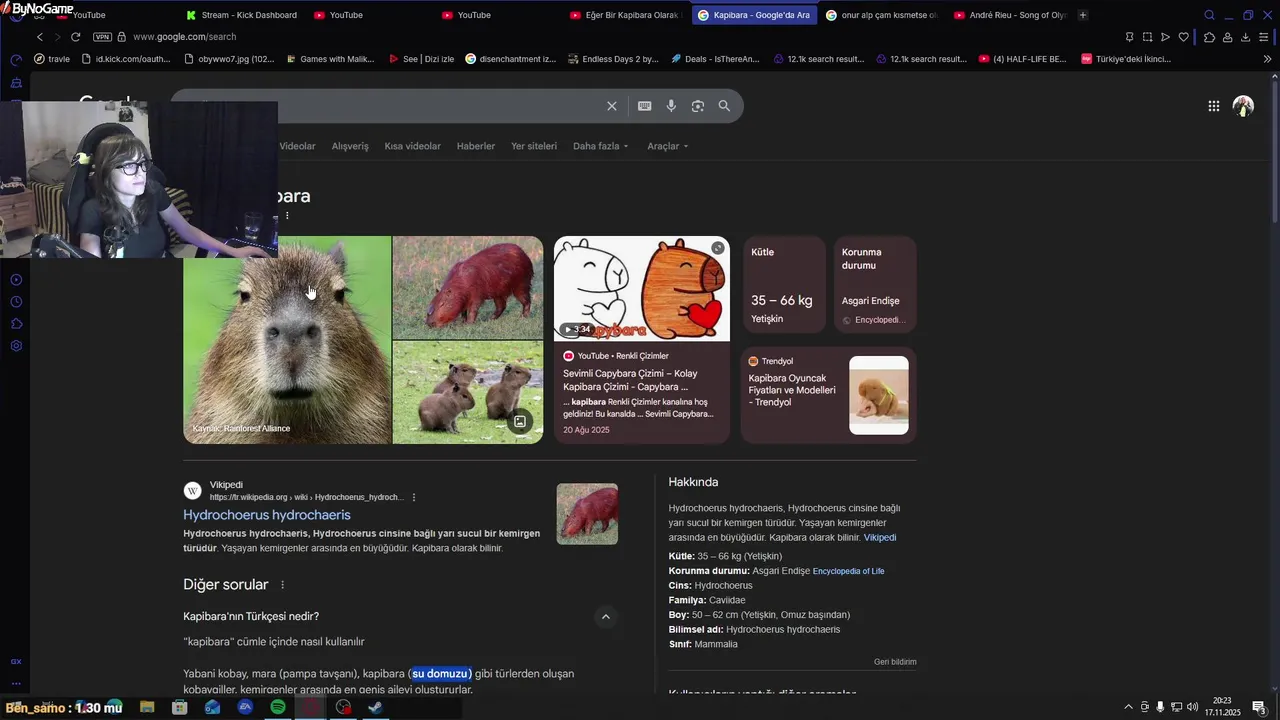The width and height of the screenshot is (1280, 720).
Task: Open the Korunma durumu card
Action: point(875,285)
